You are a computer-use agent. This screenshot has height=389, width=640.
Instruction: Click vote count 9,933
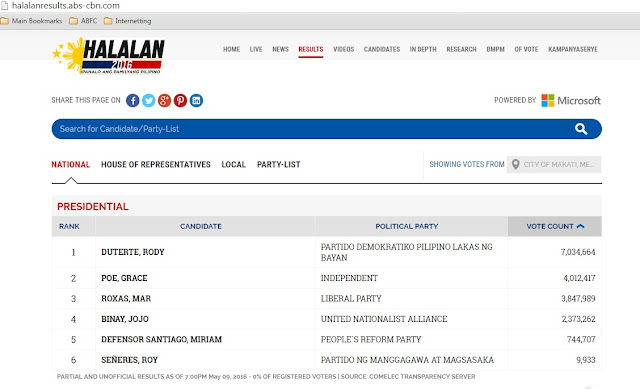586,360
